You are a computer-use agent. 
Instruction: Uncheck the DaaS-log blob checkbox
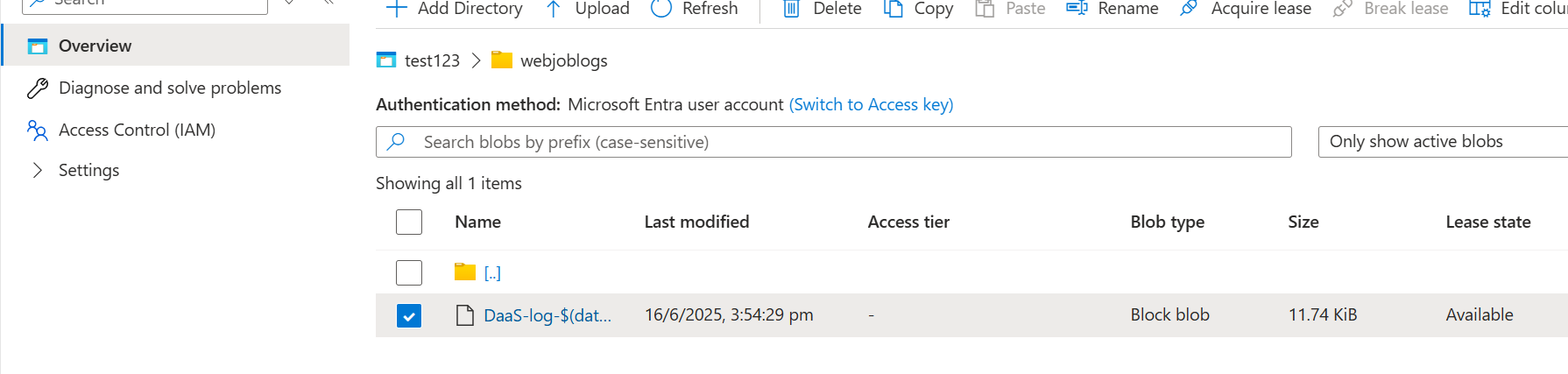409,315
